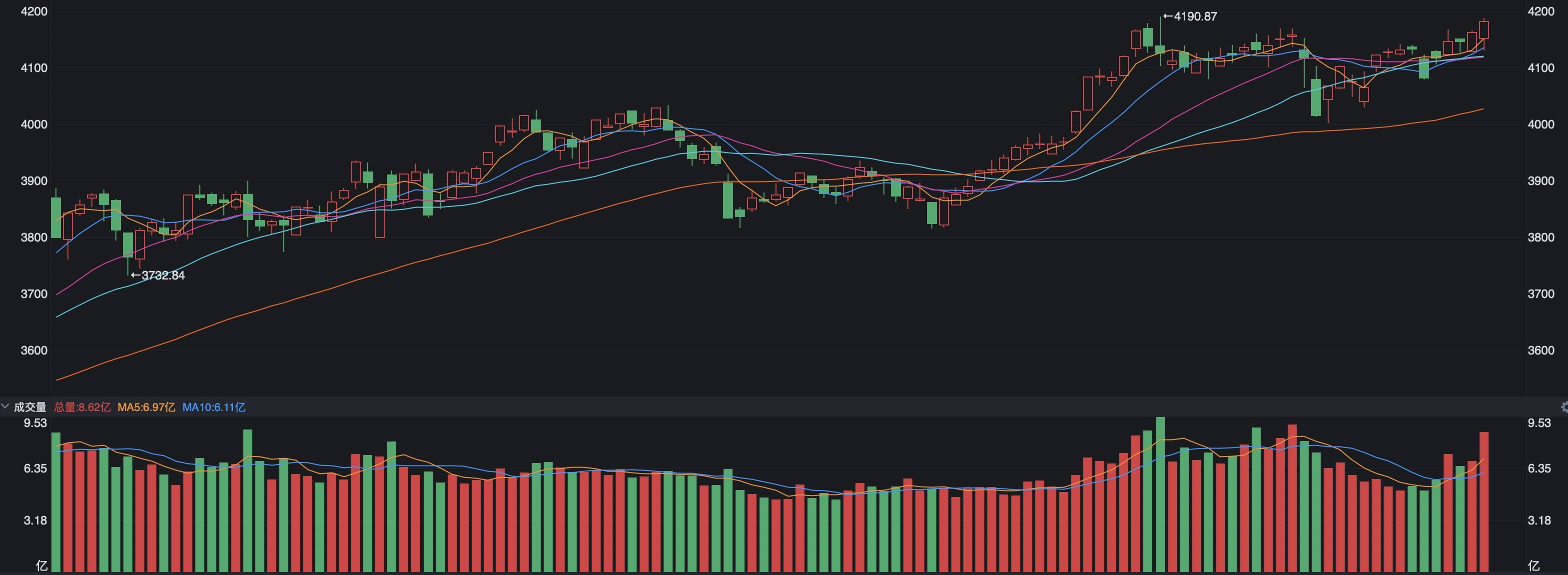Screen dimensions: 1568x575
Task: Click the 亿 unit label at bottom left
Action: (41, 566)
